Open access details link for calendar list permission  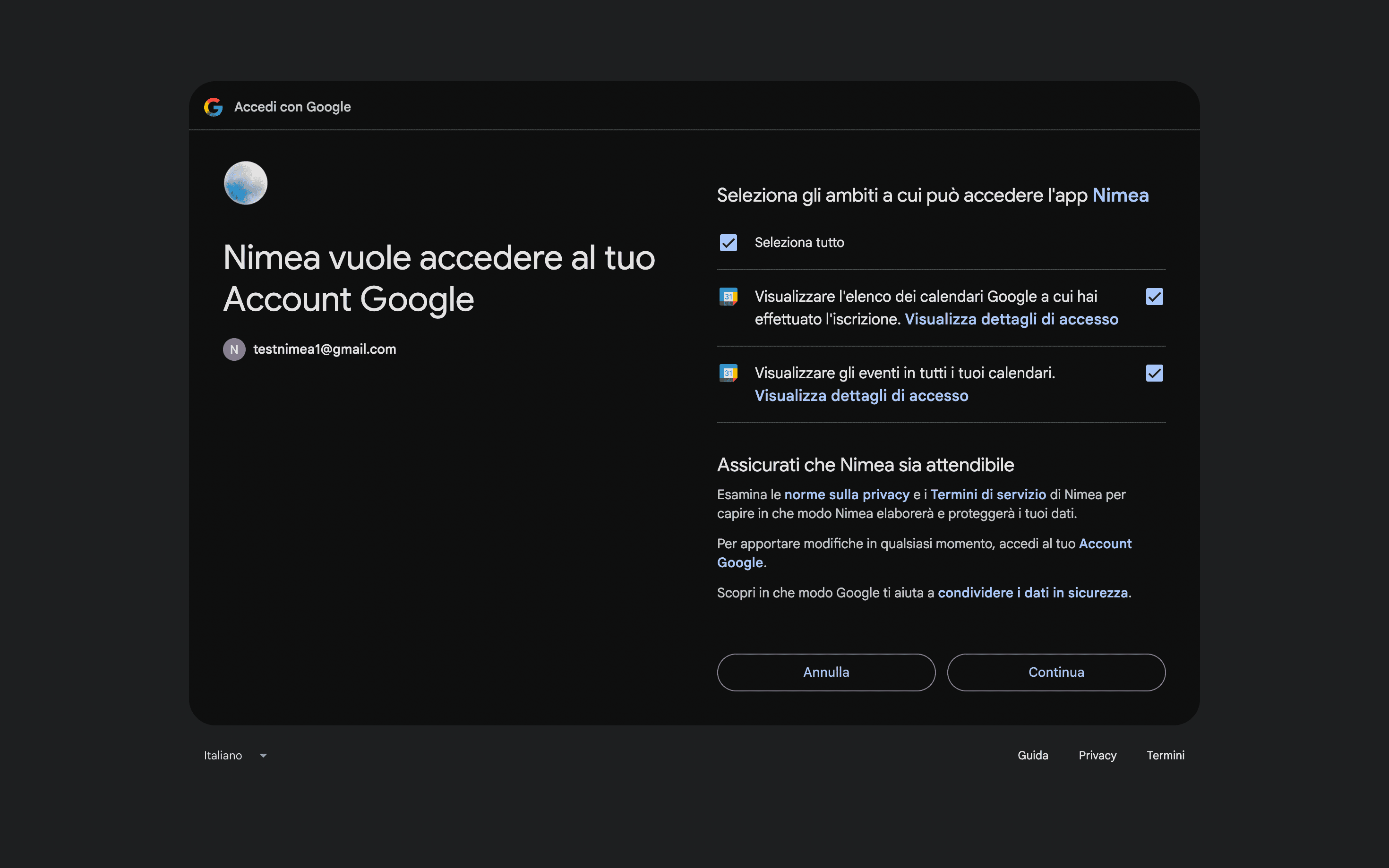click(x=1011, y=319)
